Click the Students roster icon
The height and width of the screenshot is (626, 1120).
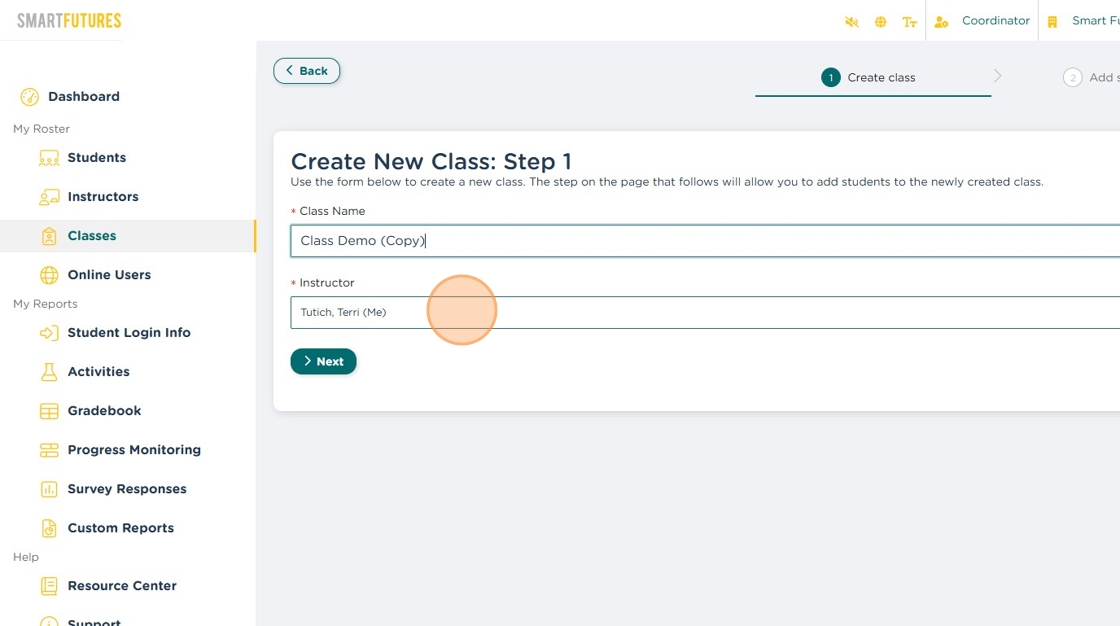49,158
